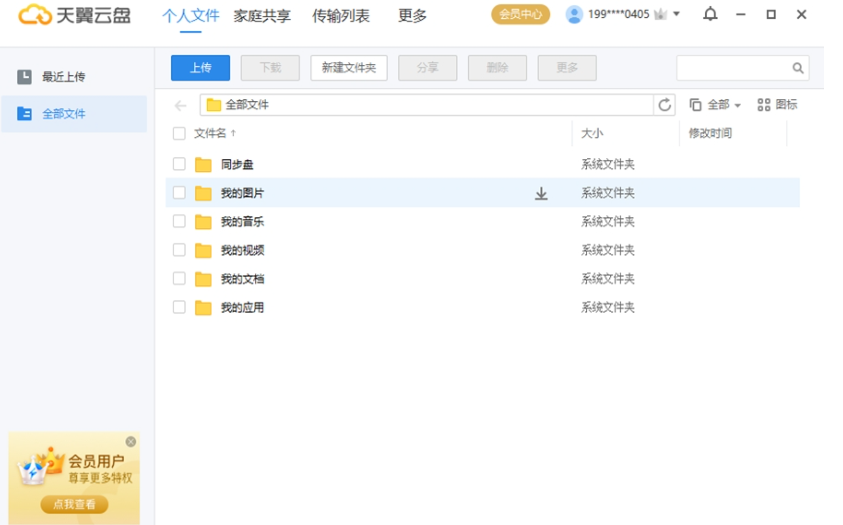Check the 同步盘 row checkbox
This screenshot has width=843, height=525.
click(179, 164)
